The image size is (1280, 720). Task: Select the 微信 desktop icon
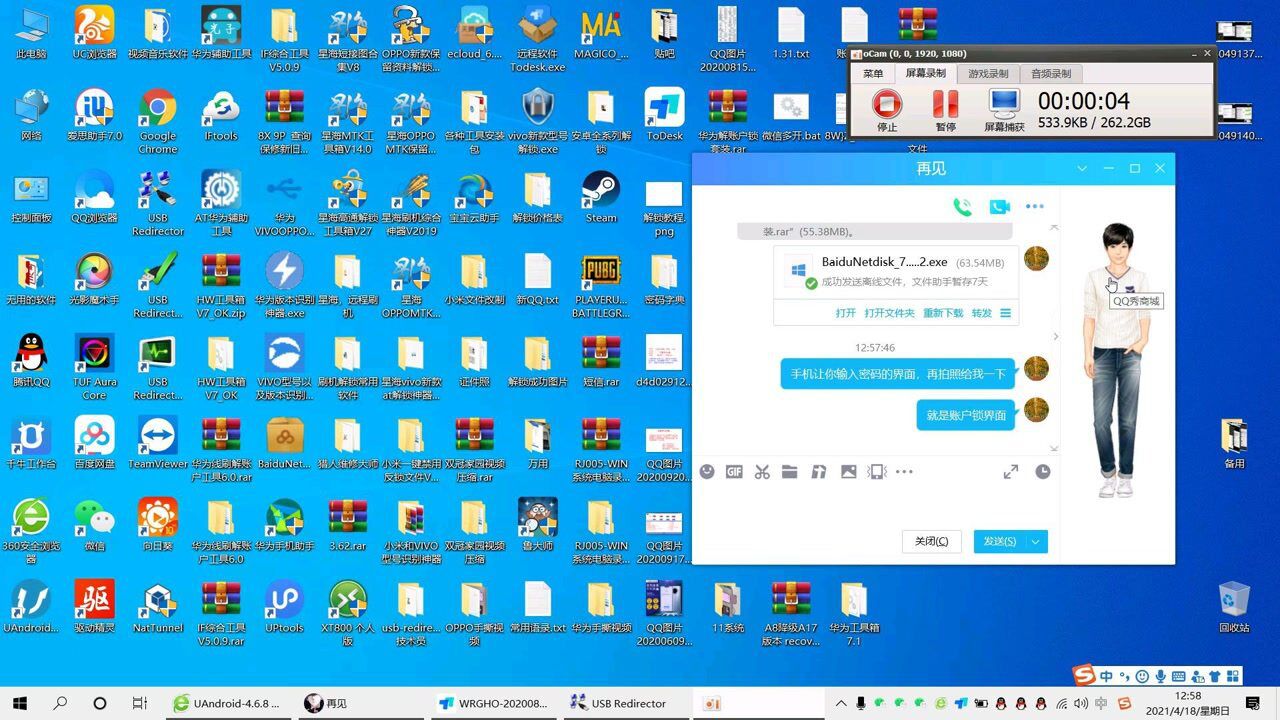[95, 524]
